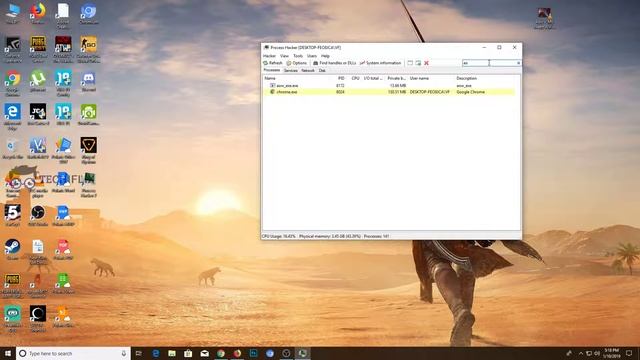This screenshot has width=640, height=360.
Task: Open the Users menu
Action: coord(312,56)
